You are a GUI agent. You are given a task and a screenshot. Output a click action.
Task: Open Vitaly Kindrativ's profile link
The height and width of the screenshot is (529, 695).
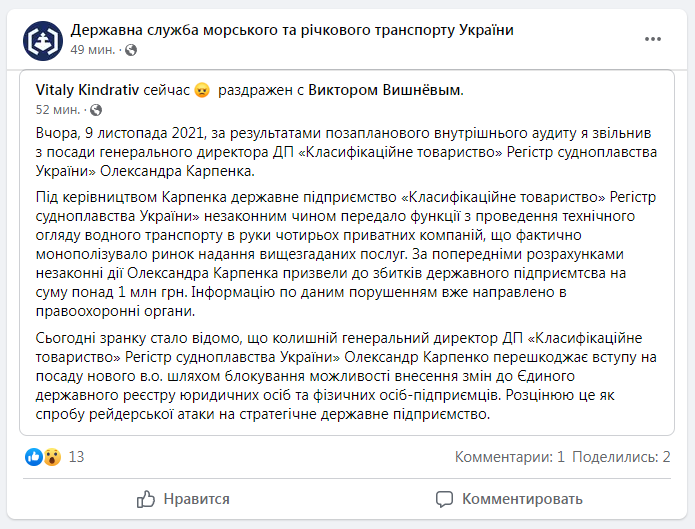(94, 91)
